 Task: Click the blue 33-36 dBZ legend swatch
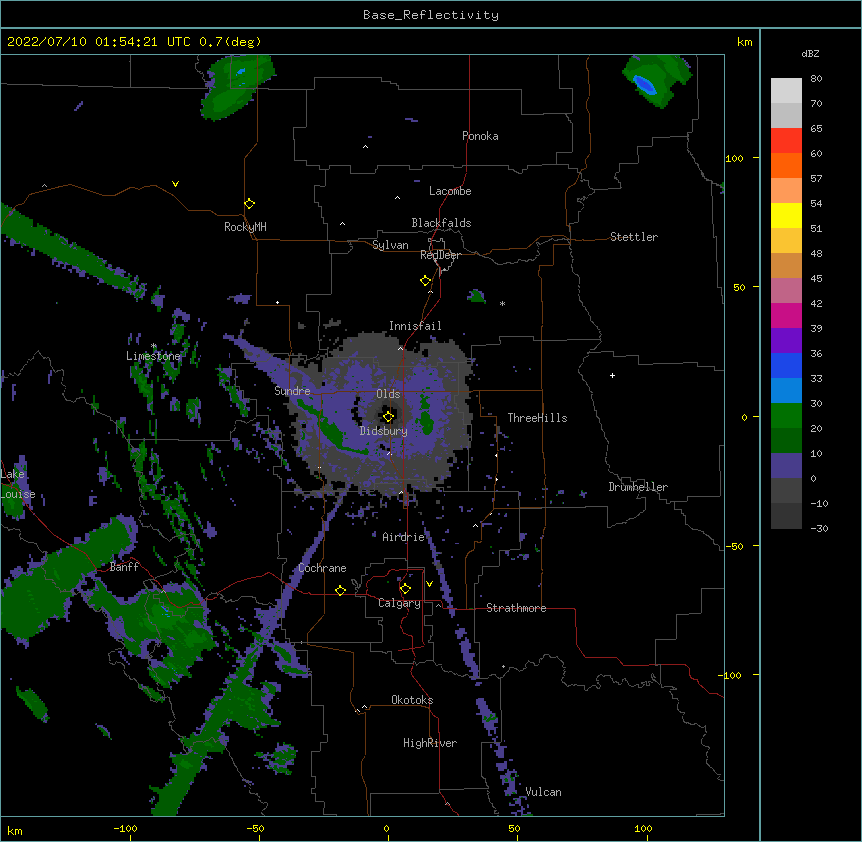click(x=786, y=366)
